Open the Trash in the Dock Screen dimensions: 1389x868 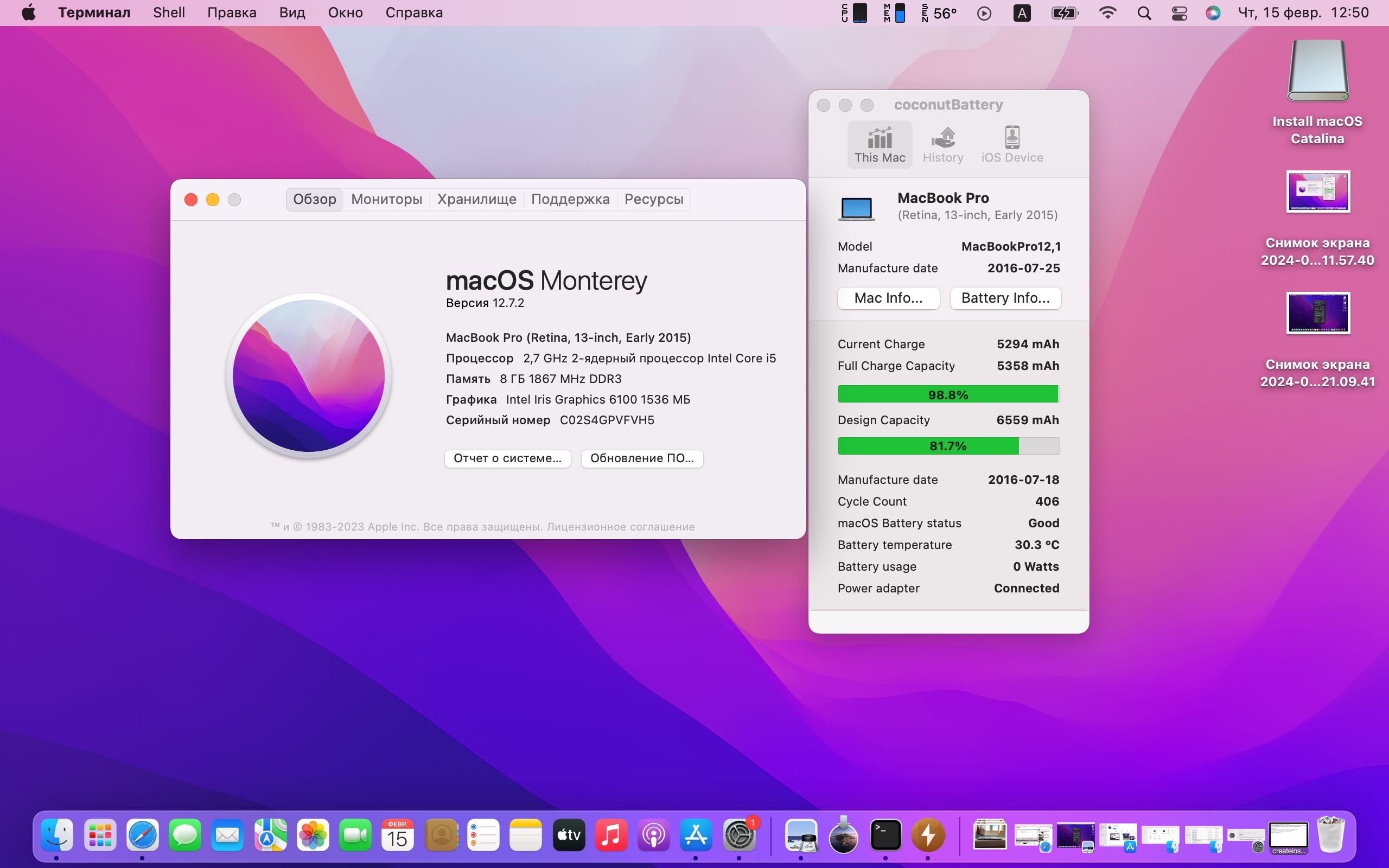point(1331,835)
